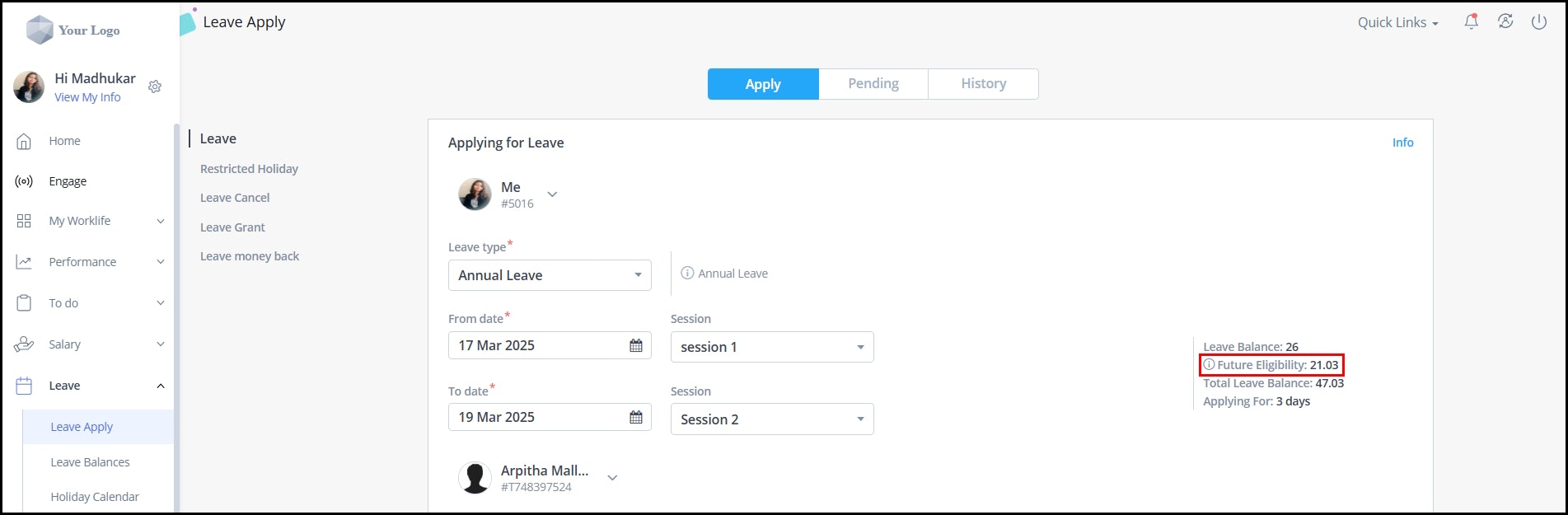Open From date calendar picker icon

point(636,345)
